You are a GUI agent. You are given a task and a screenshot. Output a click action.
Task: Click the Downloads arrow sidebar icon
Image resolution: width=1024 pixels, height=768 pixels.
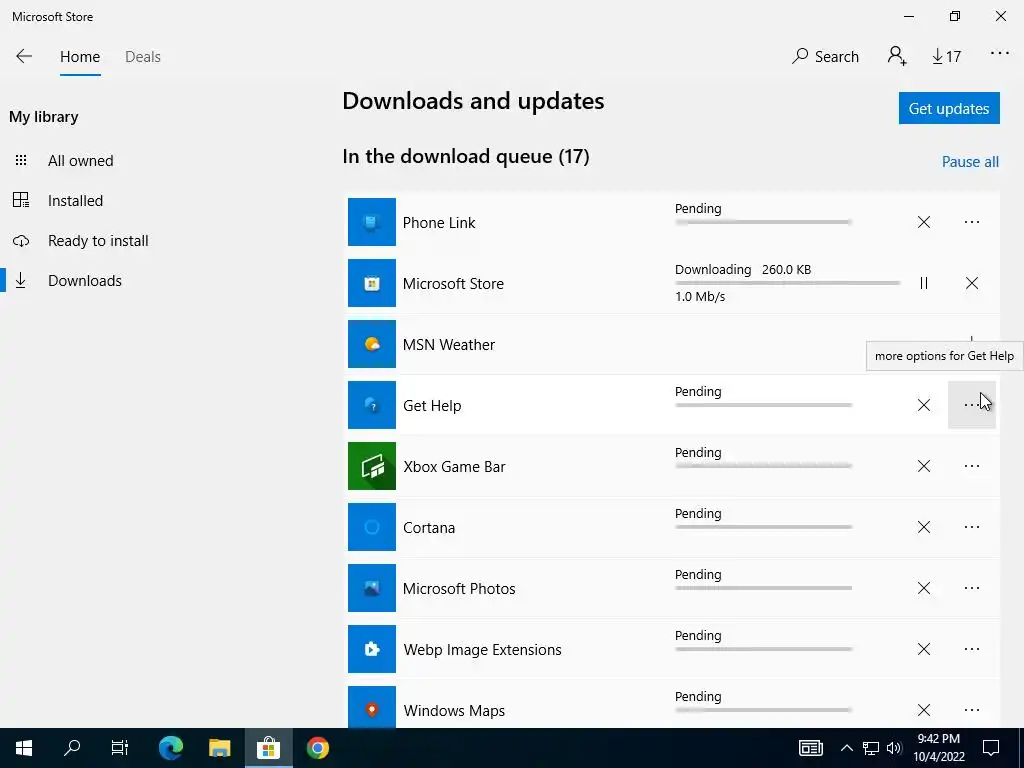[21, 281]
